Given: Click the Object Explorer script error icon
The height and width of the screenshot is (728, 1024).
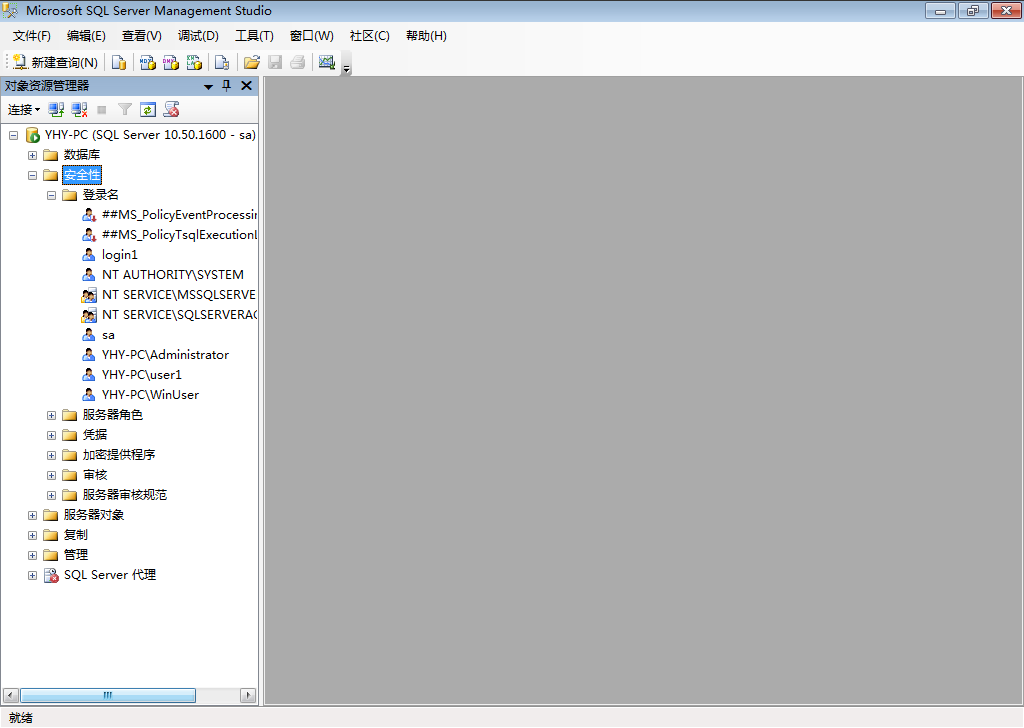Looking at the screenshot, I should tap(172, 110).
